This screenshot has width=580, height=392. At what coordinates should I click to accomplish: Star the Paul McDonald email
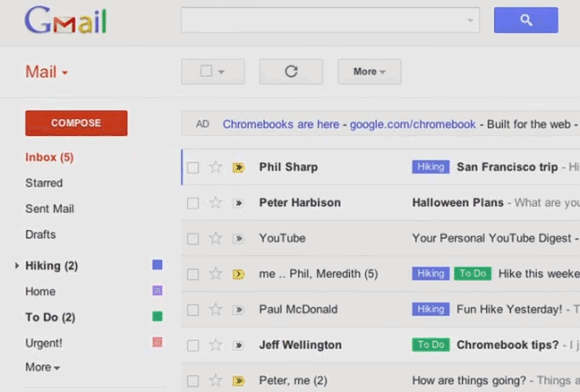(x=215, y=309)
